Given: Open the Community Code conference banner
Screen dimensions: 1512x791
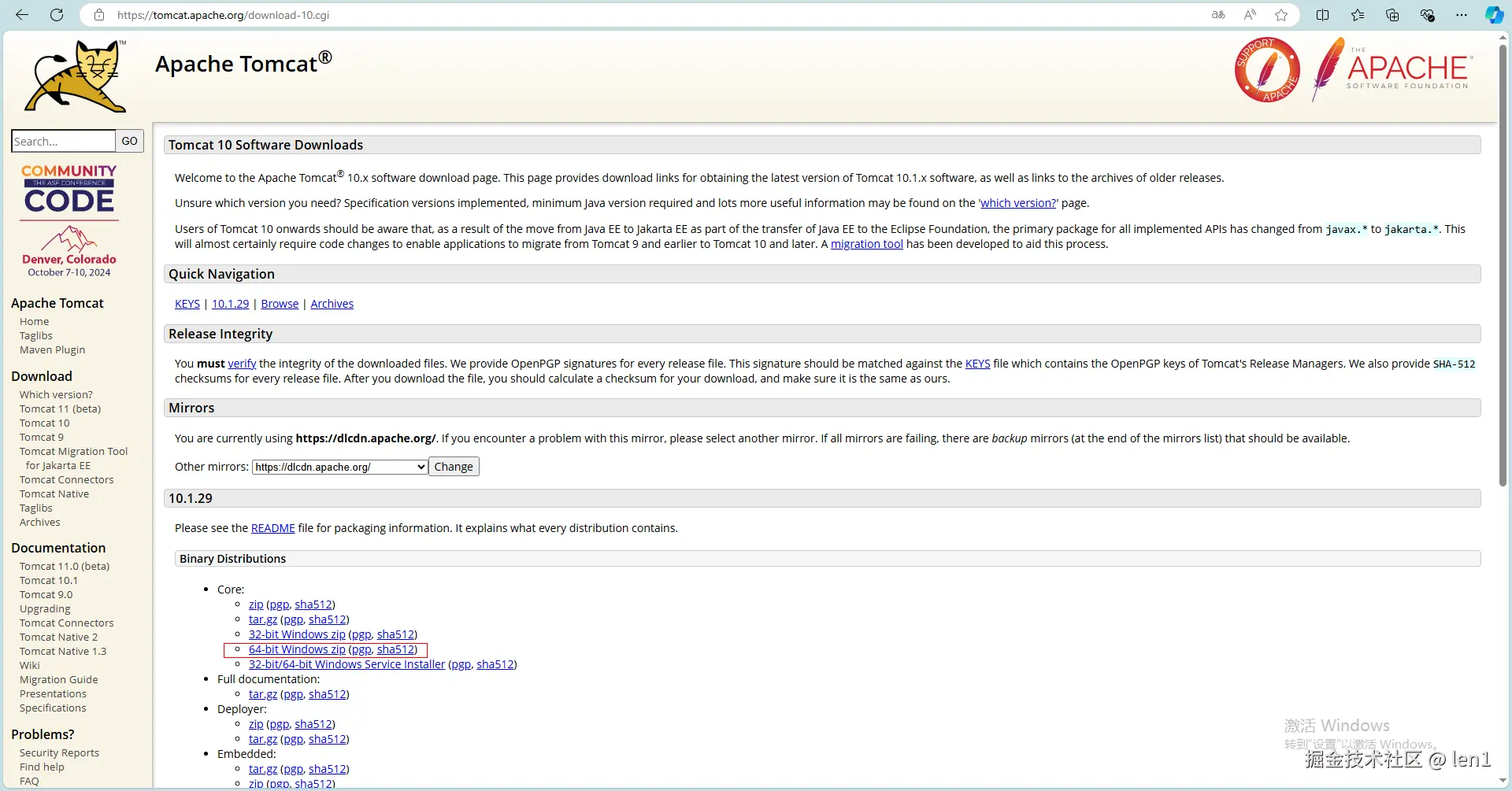Looking at the screenshot, I should pyautogui.click(x=69, y=220).
